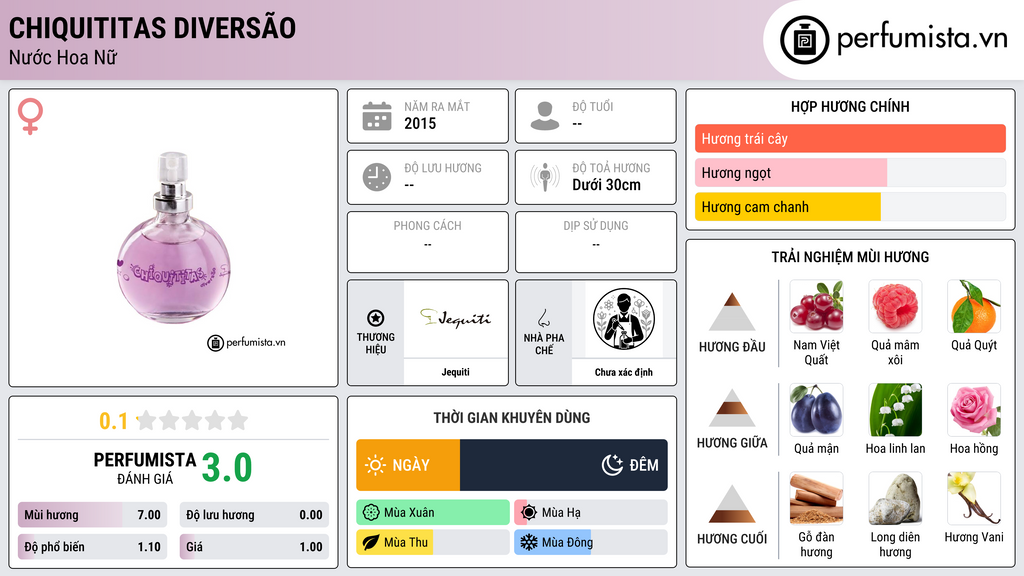Select the Mùa Đông season bar
Viewport: 1024px width, 576px height.
(591, 543)
